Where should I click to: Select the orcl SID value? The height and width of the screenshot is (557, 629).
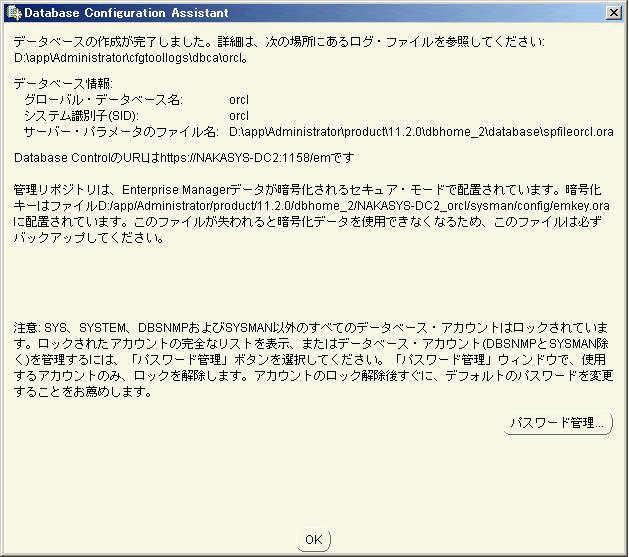[x=239, y=116]
